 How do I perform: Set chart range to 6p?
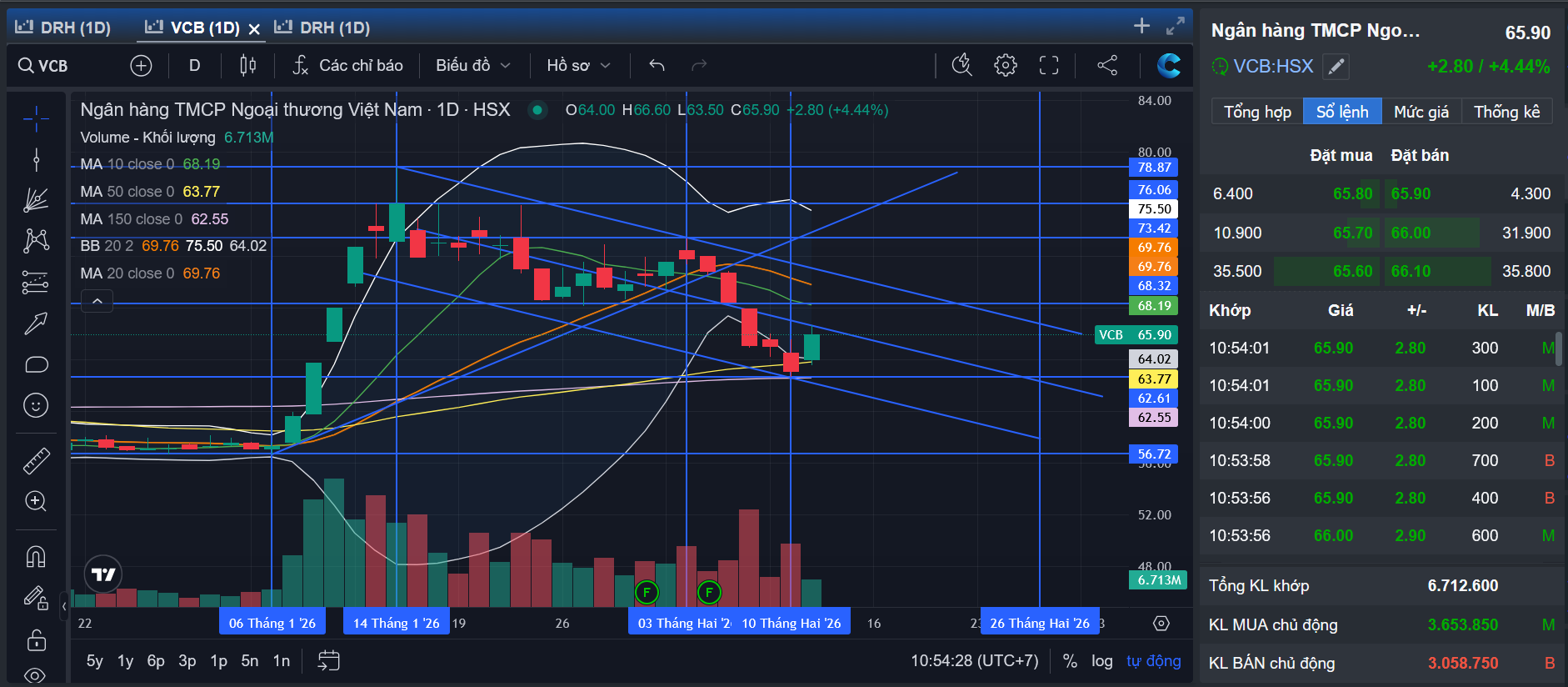coord(156,661)
